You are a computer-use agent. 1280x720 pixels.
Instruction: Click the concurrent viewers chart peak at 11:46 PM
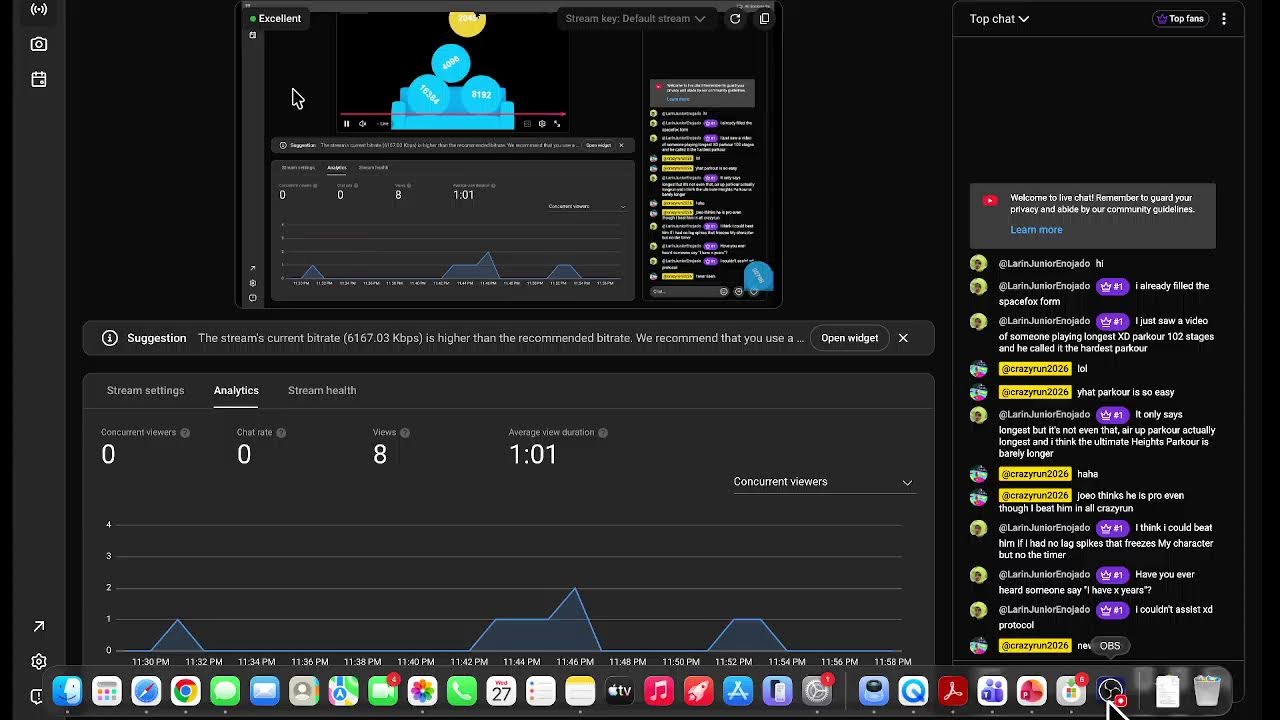click(575, 588)
